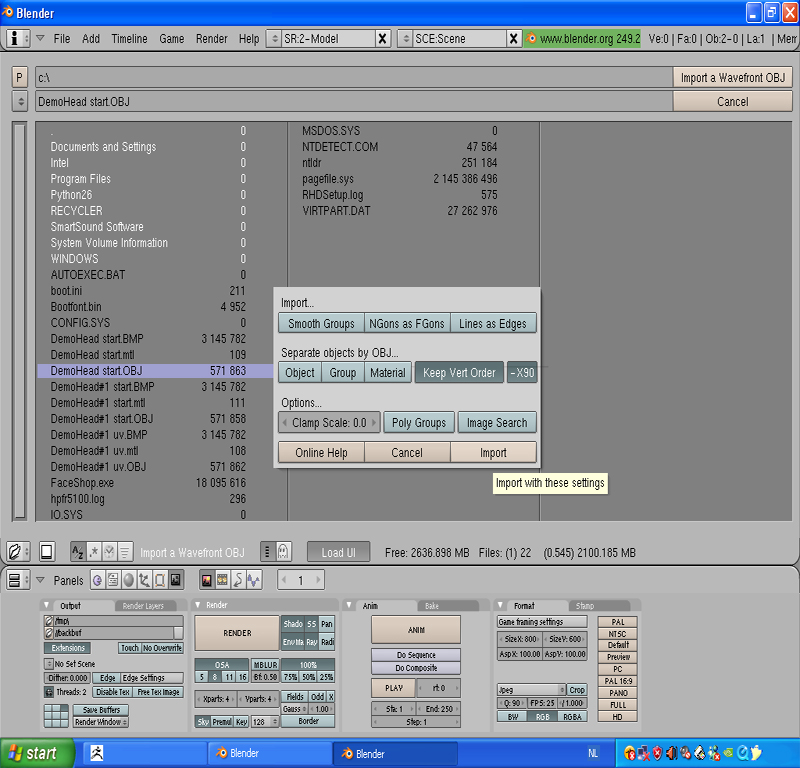Screen dimensions: 800x768
Task: Sort files by extension icon
Action: (94, 552)
